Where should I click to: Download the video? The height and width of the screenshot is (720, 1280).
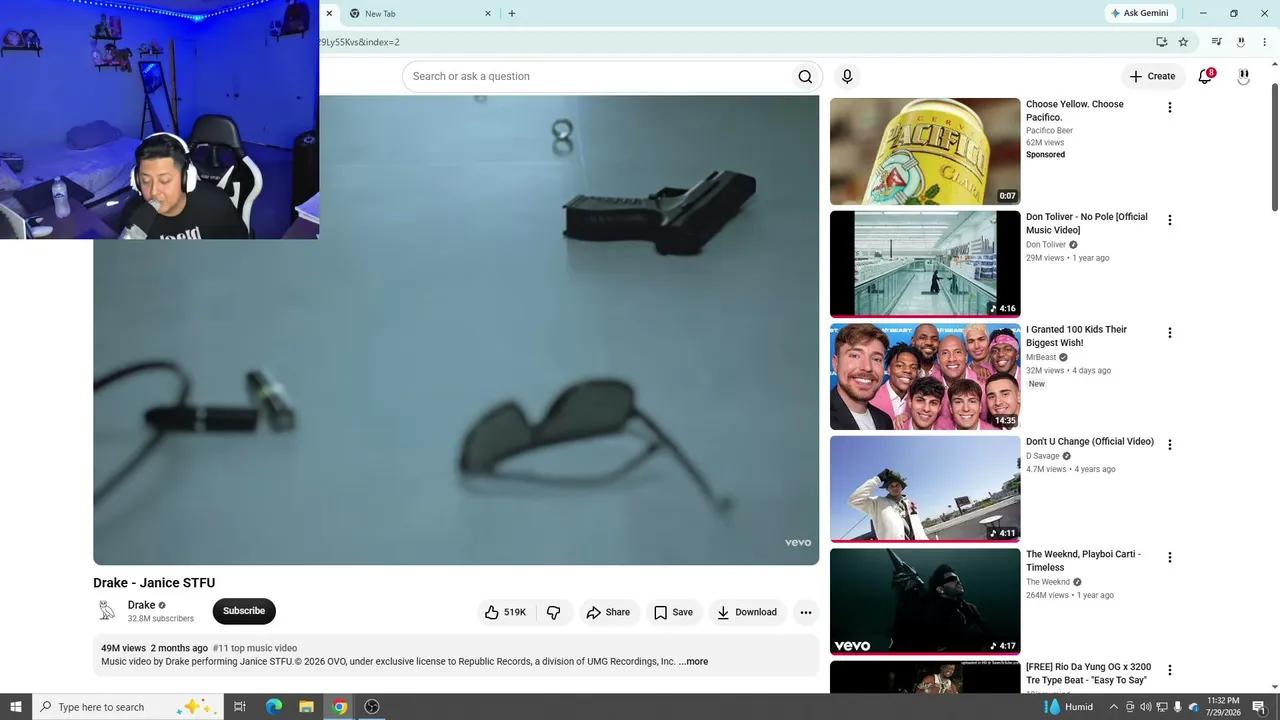tap(747, 612)
